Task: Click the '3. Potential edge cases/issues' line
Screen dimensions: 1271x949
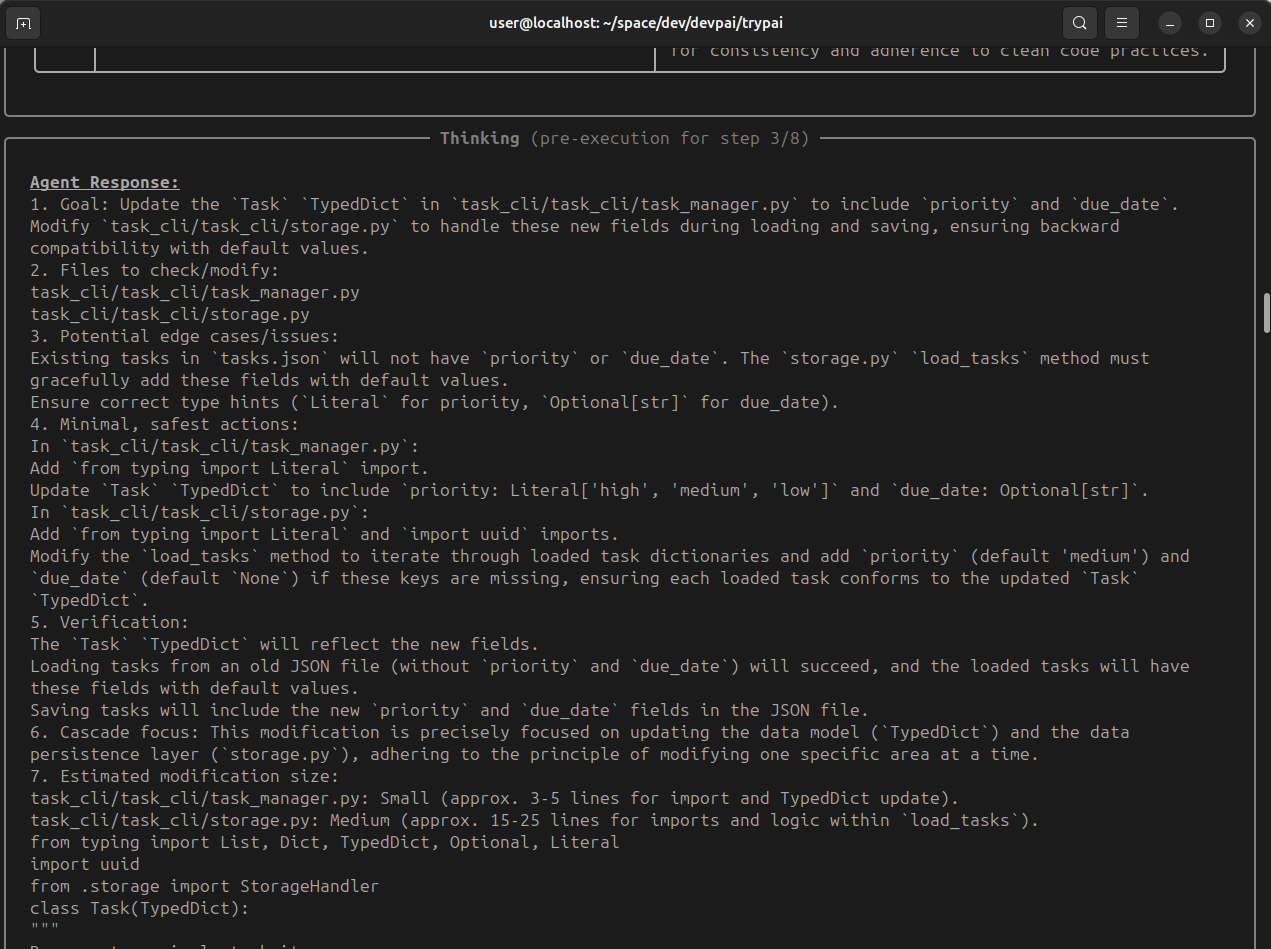Action: click(x=184, y=336)
